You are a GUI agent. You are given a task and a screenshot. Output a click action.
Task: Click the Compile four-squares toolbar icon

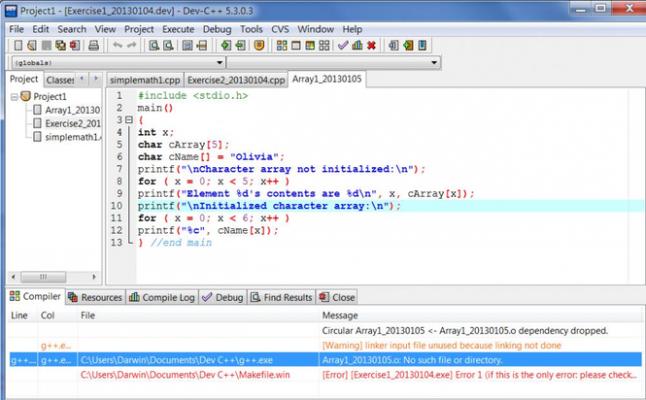[282, 45]
